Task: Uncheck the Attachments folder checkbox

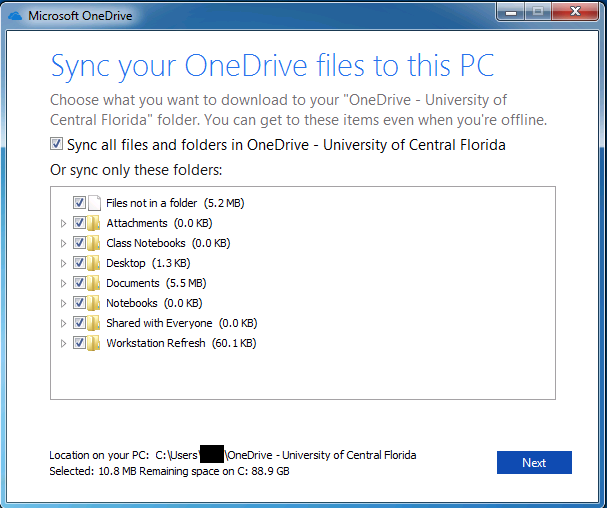Action: click(x=79, y=223)
